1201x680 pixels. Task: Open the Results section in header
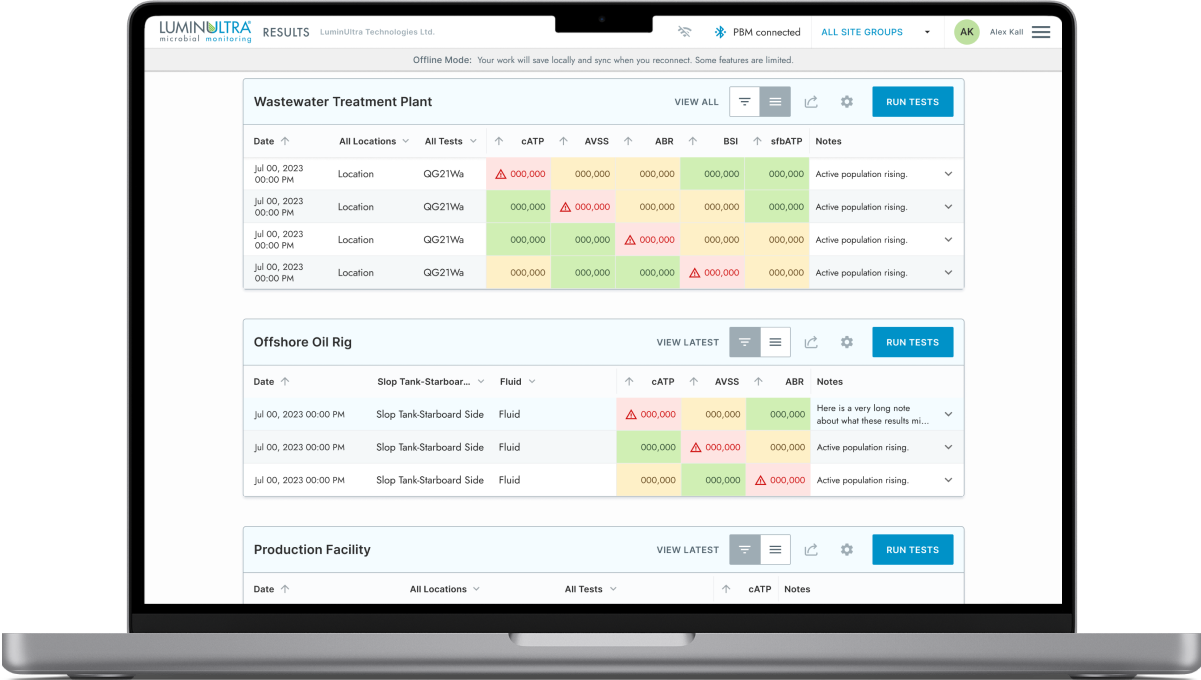point(286,32)
